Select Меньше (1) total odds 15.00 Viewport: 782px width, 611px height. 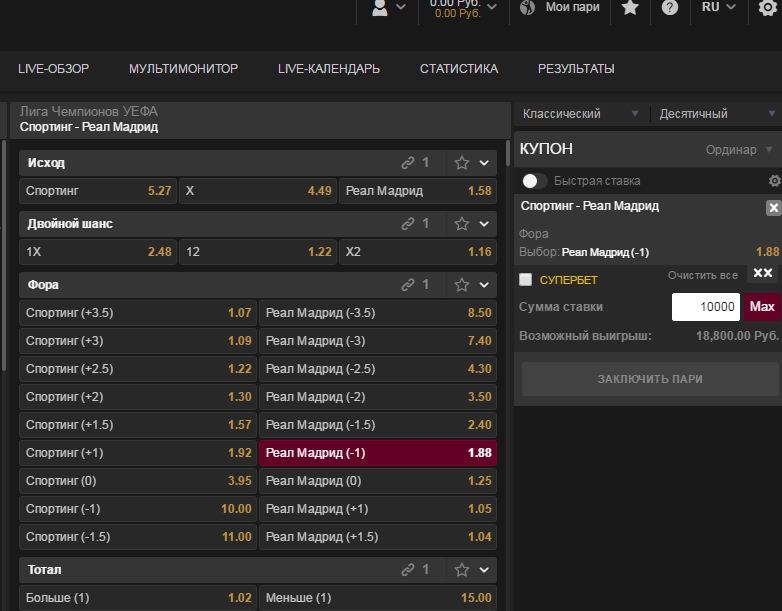378,598
